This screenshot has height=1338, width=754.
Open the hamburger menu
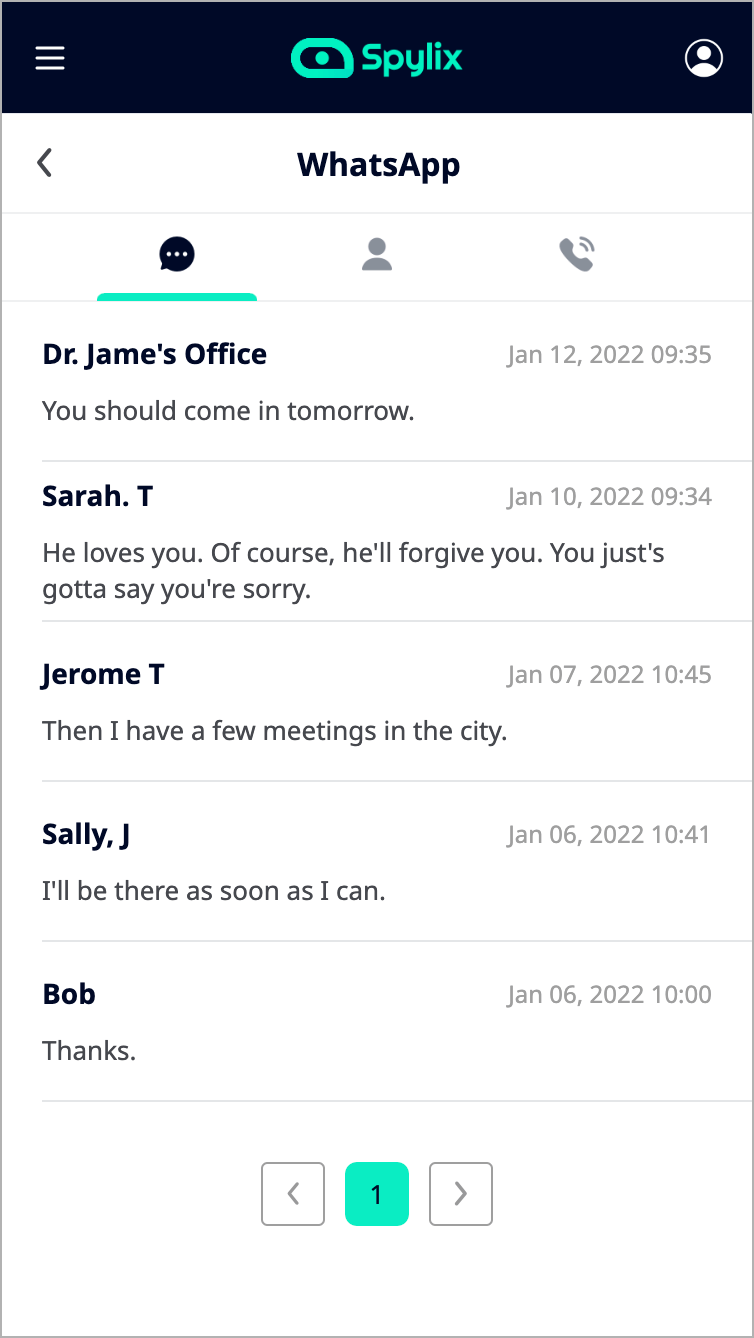click(50, 58)
